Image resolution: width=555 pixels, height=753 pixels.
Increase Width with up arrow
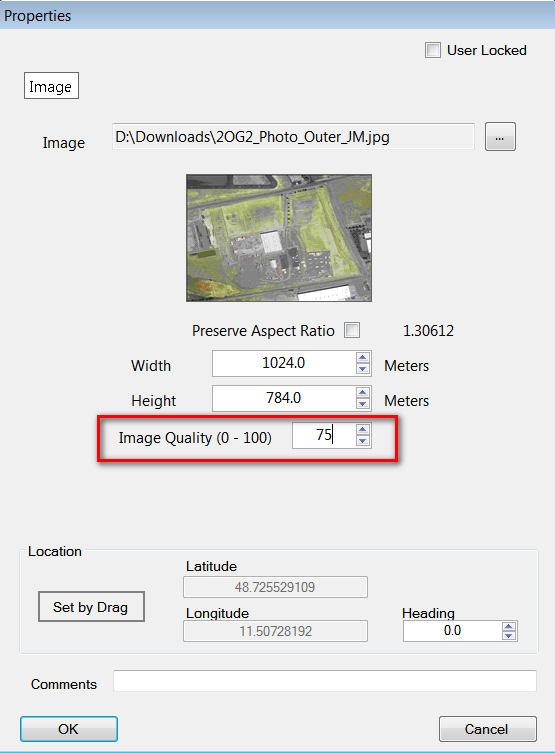pos(363,357)
